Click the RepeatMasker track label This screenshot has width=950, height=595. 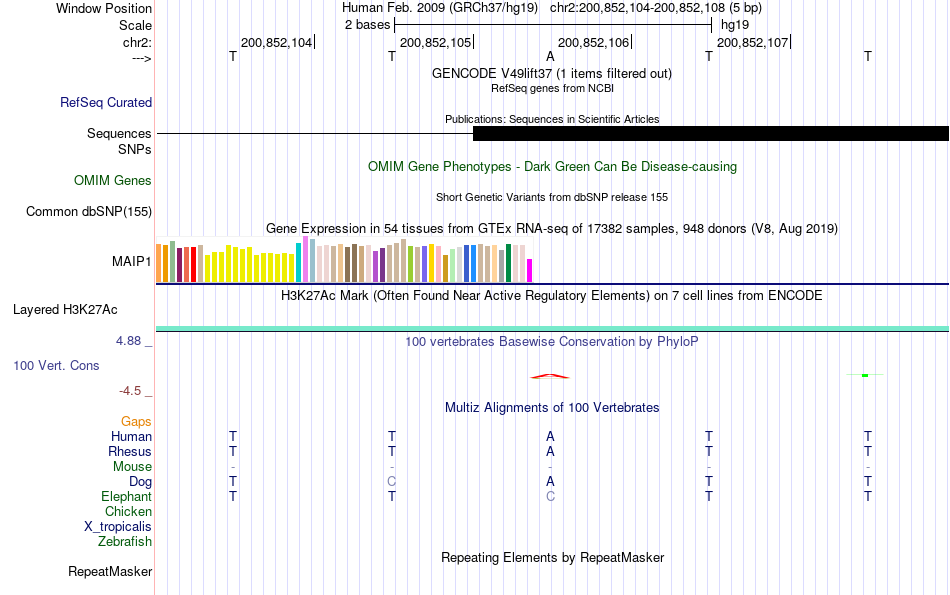[x=110, y=571]
